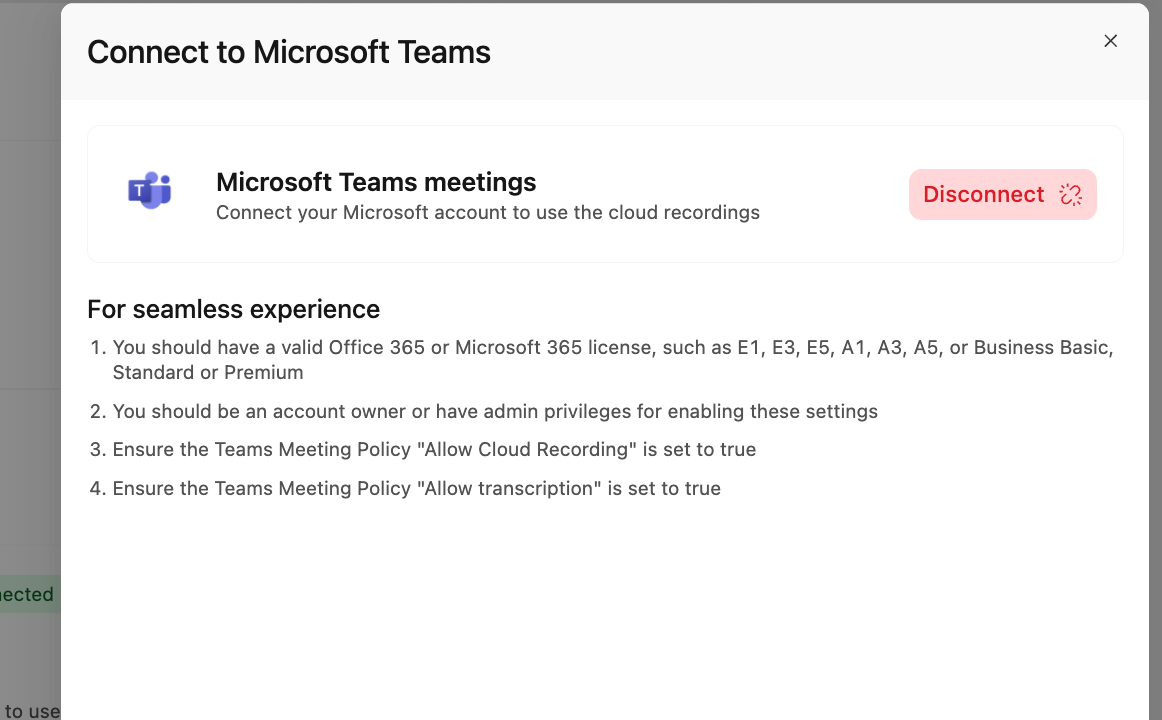
Task: Click the "Microsoft Teams meetings" heading
Action: [x=376, y=181]
